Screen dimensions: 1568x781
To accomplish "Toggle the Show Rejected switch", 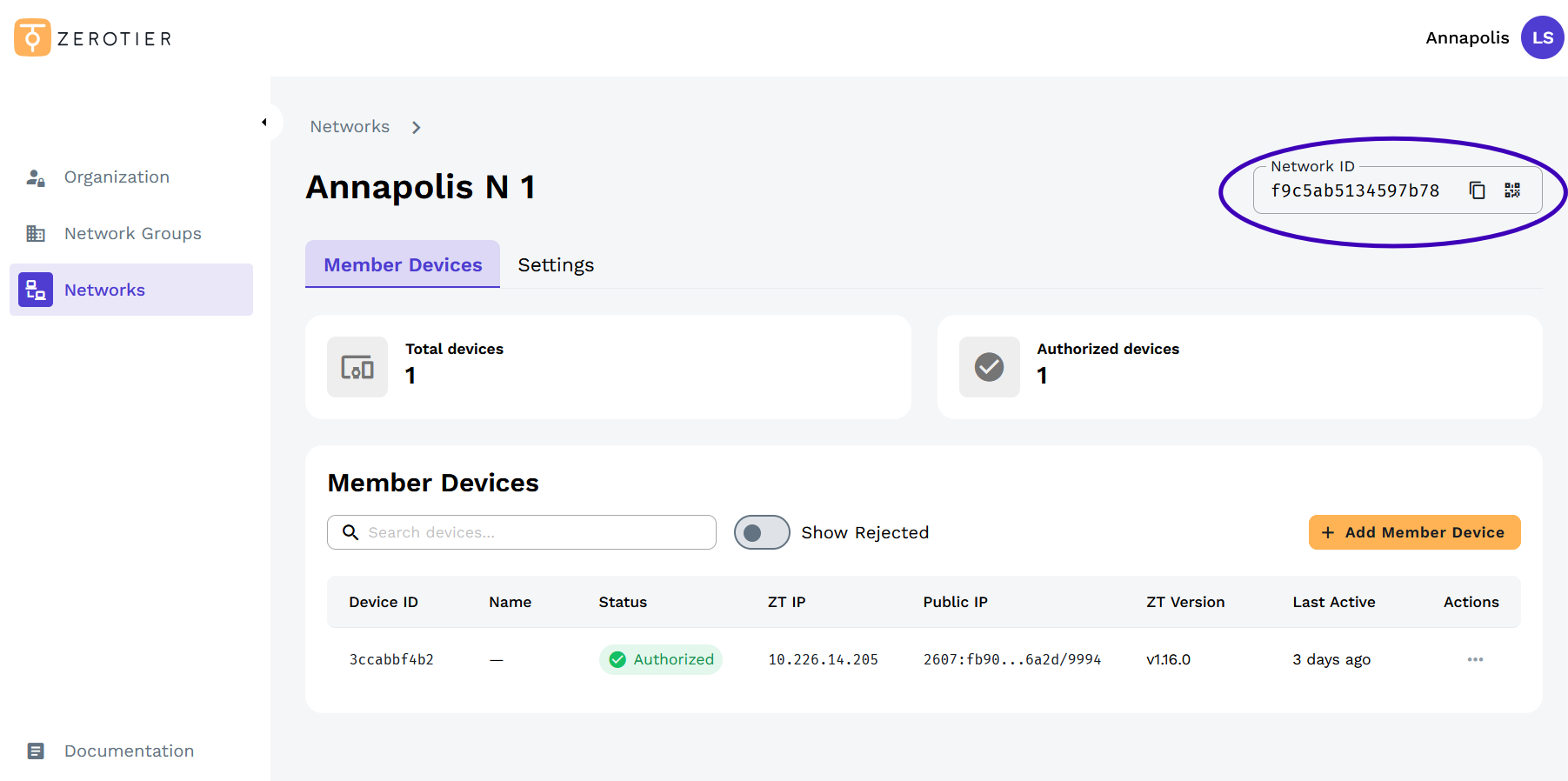I will pyautogui.click(x=762, y=532).
